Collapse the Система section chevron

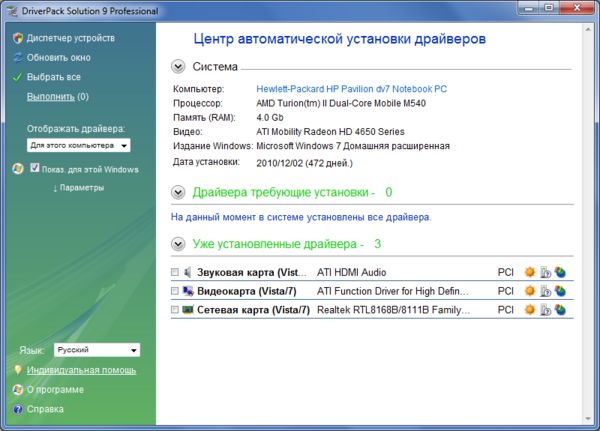178,67
